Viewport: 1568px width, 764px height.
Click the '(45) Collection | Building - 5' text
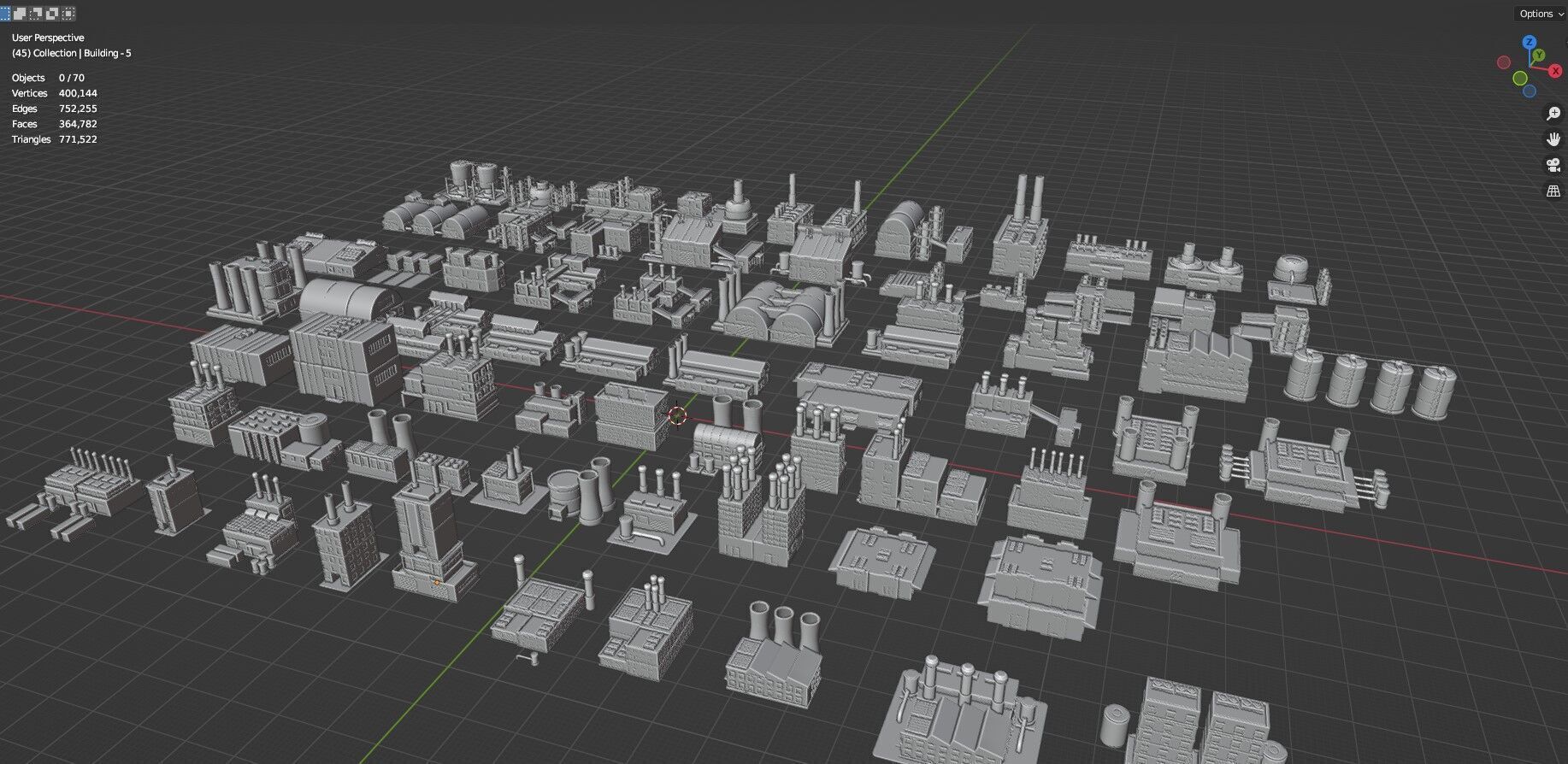pyautogui.click(x=72, y=53)
